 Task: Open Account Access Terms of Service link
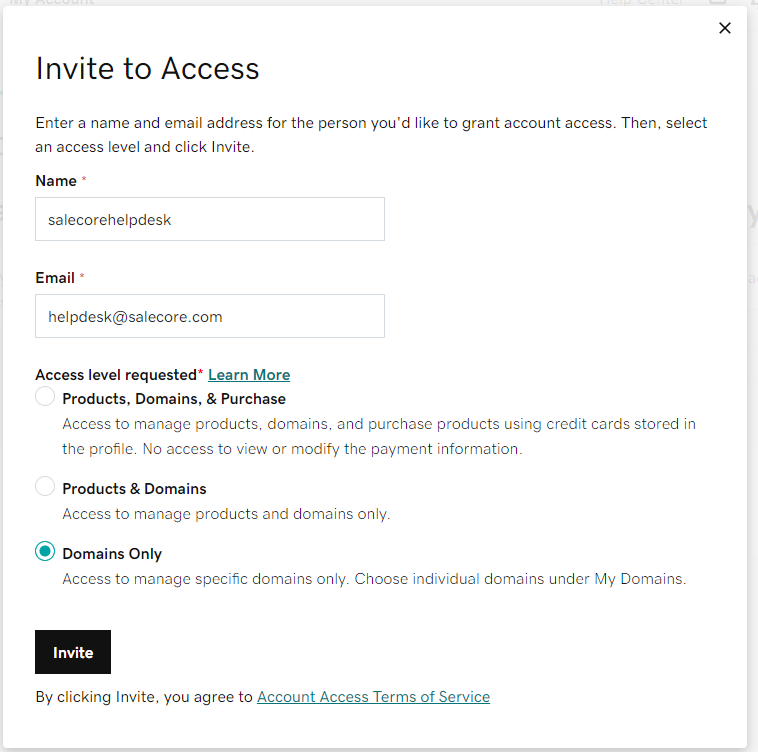[x=373, y=697]
